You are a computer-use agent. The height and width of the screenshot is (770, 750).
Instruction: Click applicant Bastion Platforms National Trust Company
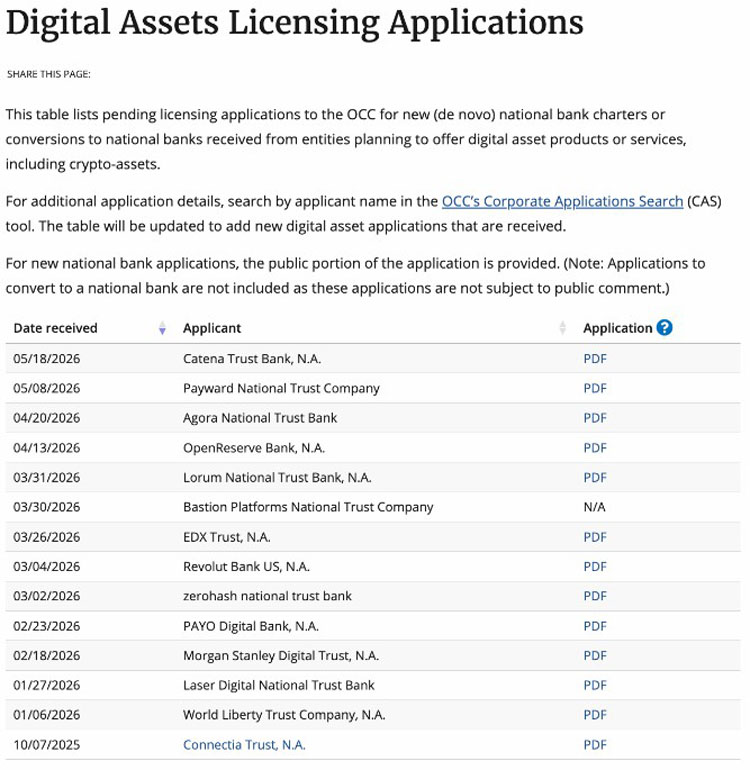pyautogui.click(x=308, y=507)
